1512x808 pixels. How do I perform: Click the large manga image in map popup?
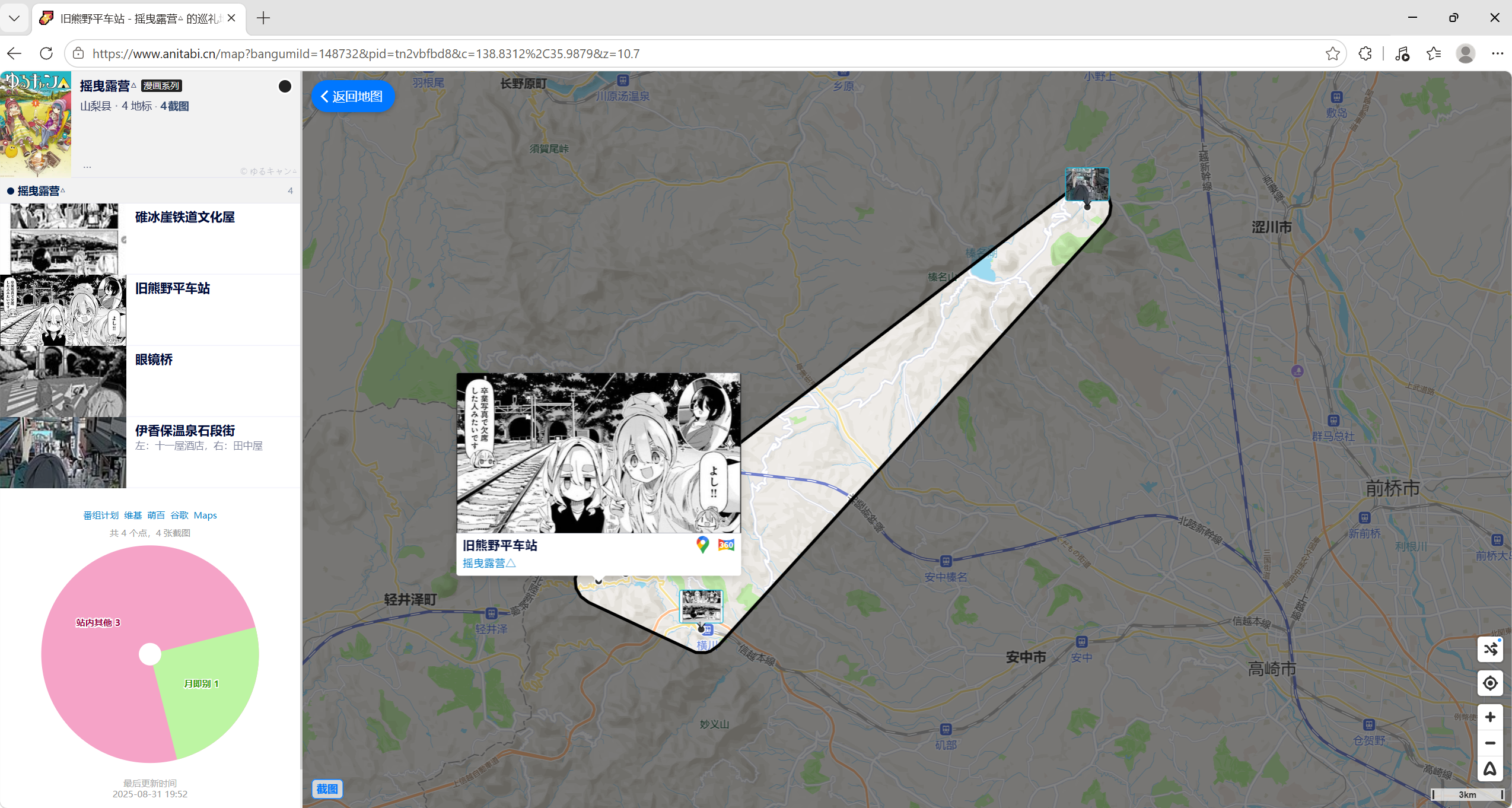599,453
